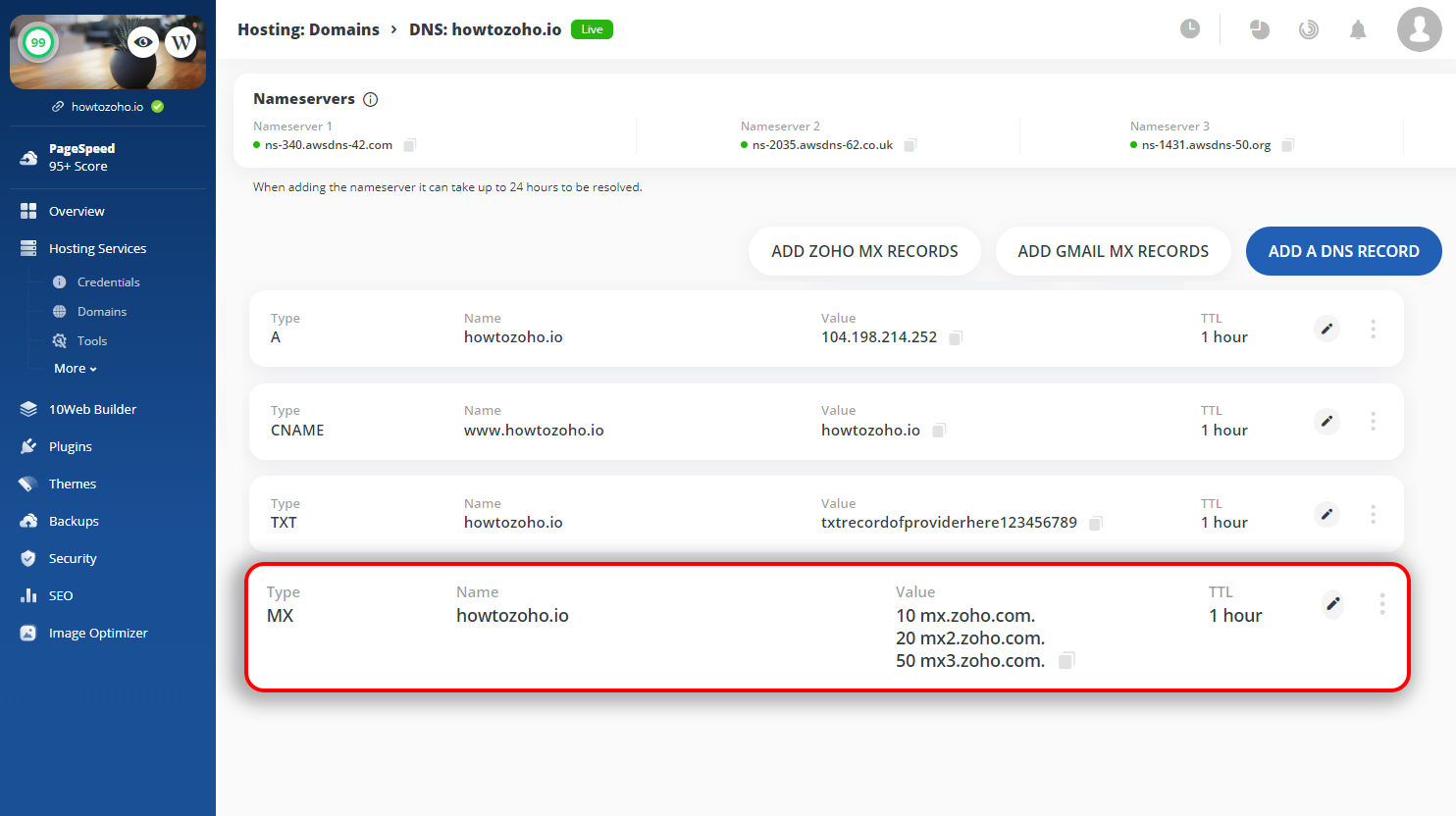The width and height of the screenshot is (1456, 816).
Task: Copy the MX record values
Action: coord(1066,661)
